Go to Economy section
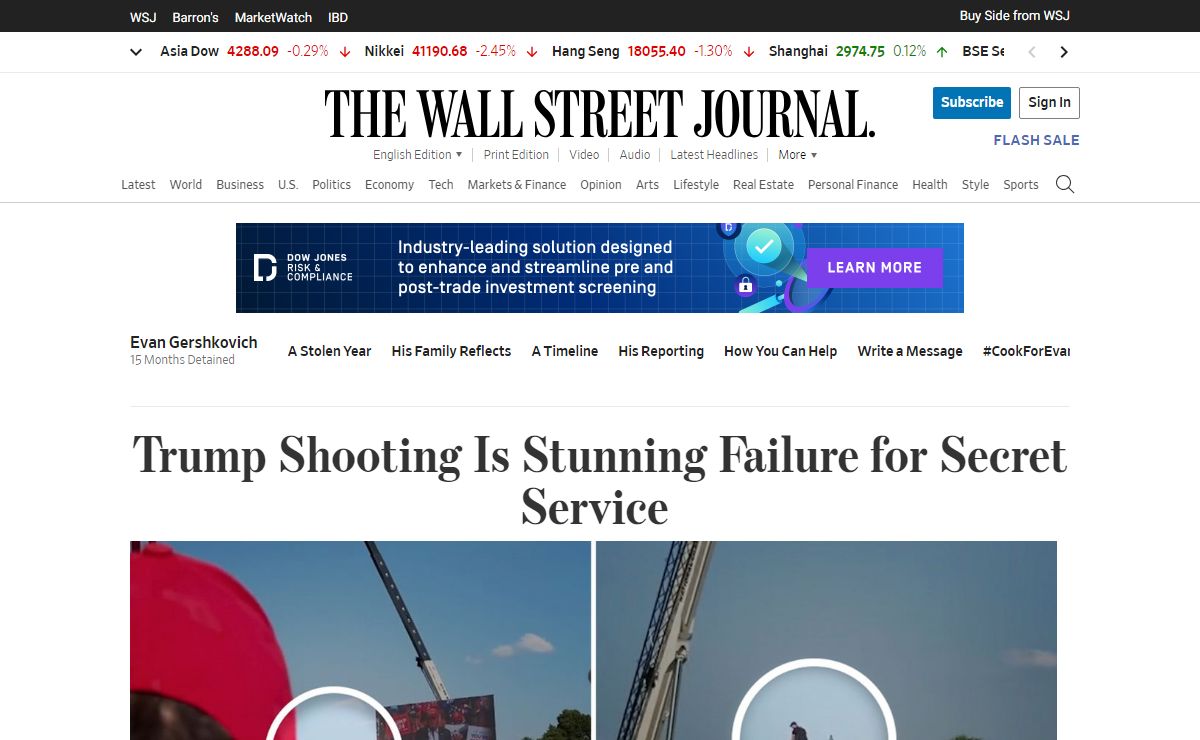This screenshot has width=1200, height=740. 389,185
